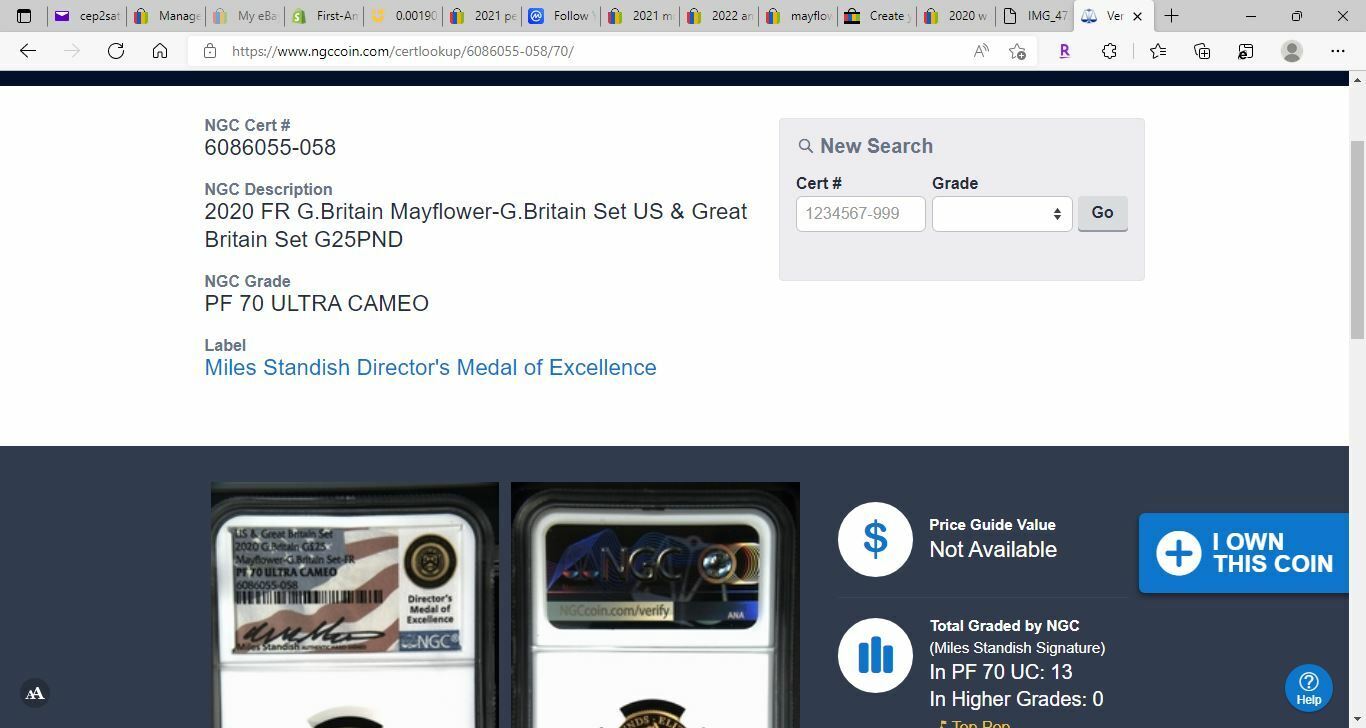Switch to the 0.00190 tab
This screenshot has height=728, width=1366.
coord(404,16)
